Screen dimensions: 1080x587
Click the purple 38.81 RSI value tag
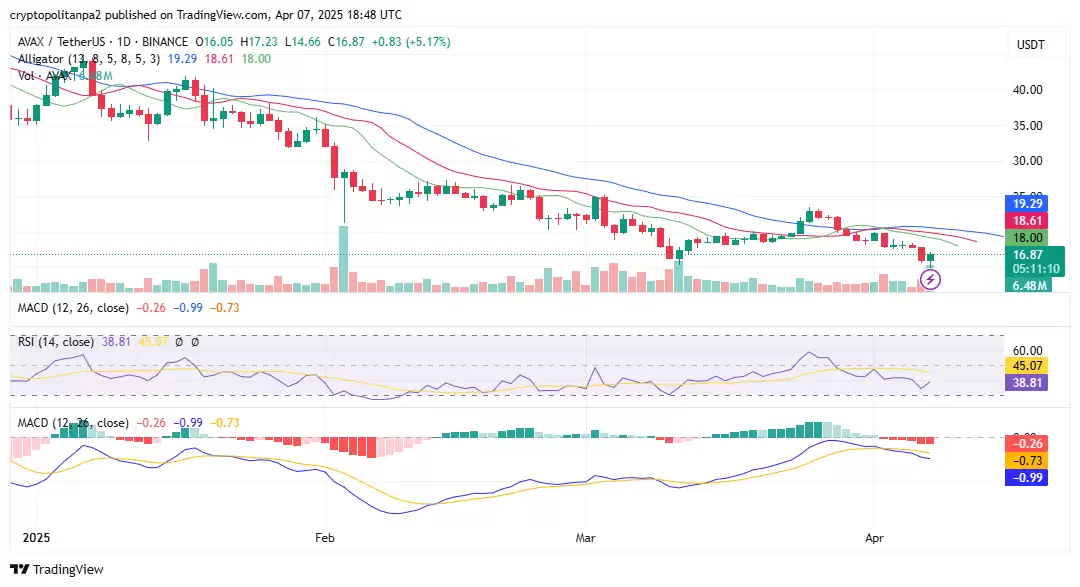[x=1024, y=382]
